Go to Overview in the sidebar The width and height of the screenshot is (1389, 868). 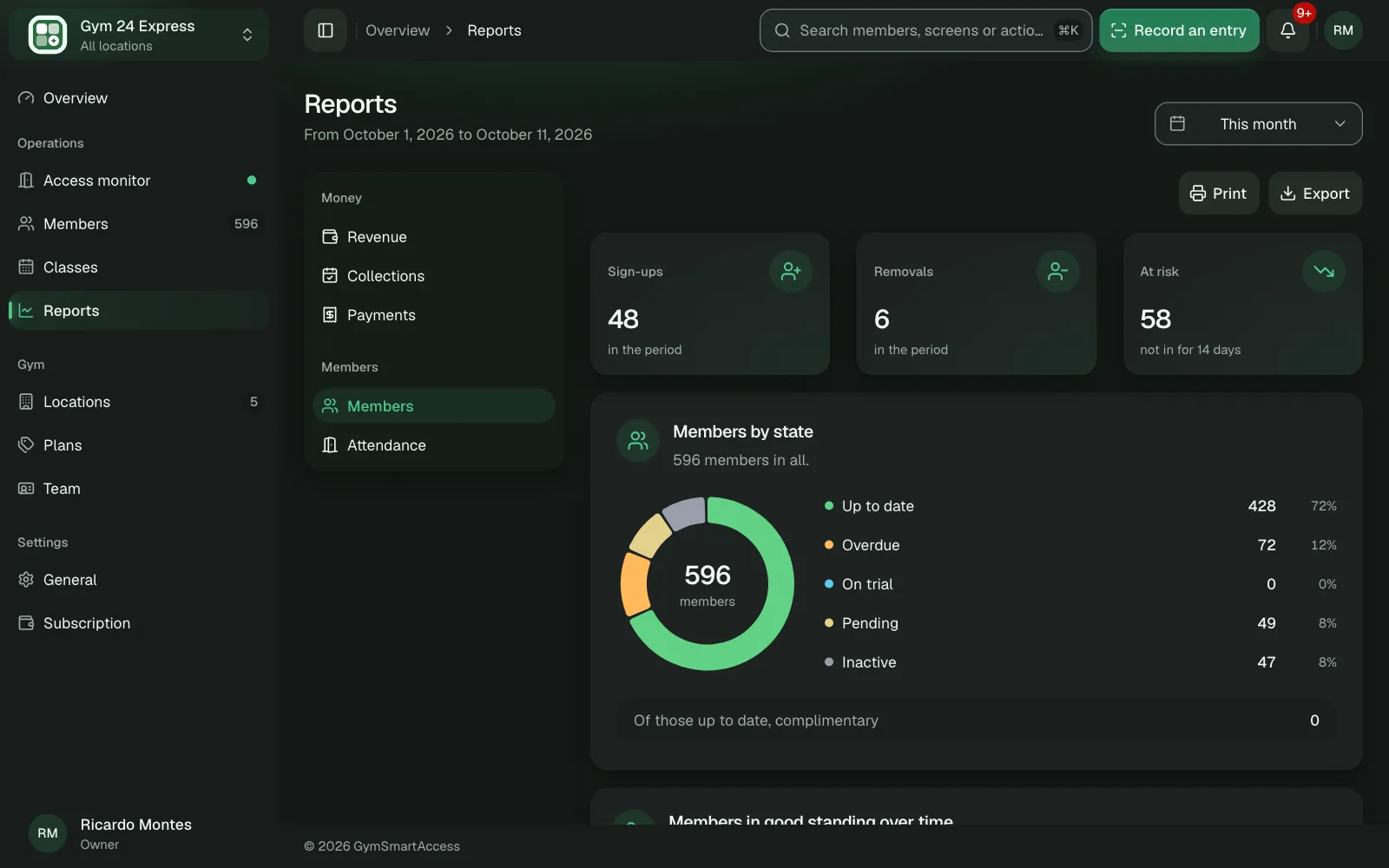tap(139, 98)
